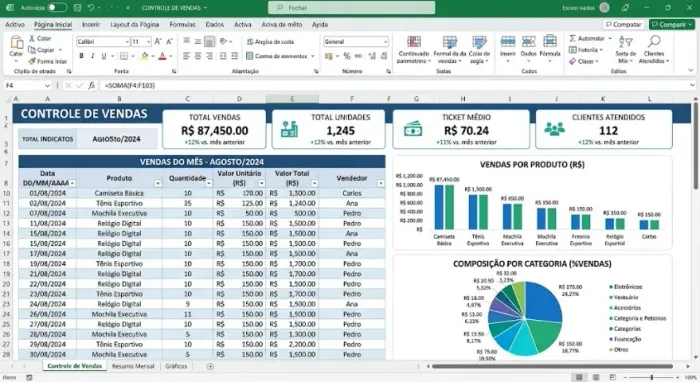
Task: Toggle bold formatting
Action: pyautogui.click(x=81, y=56)
